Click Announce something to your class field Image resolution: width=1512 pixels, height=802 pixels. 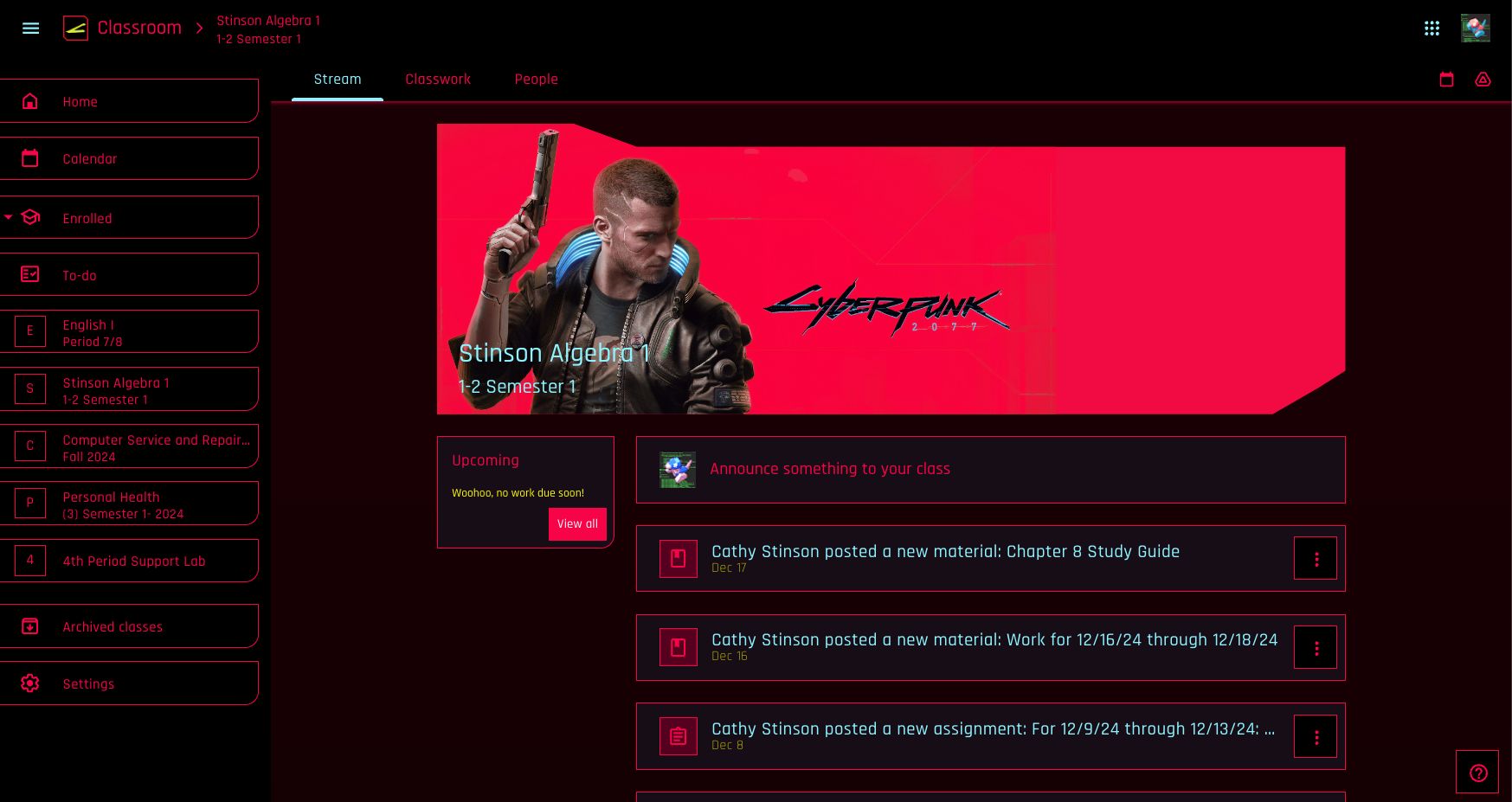991,470
